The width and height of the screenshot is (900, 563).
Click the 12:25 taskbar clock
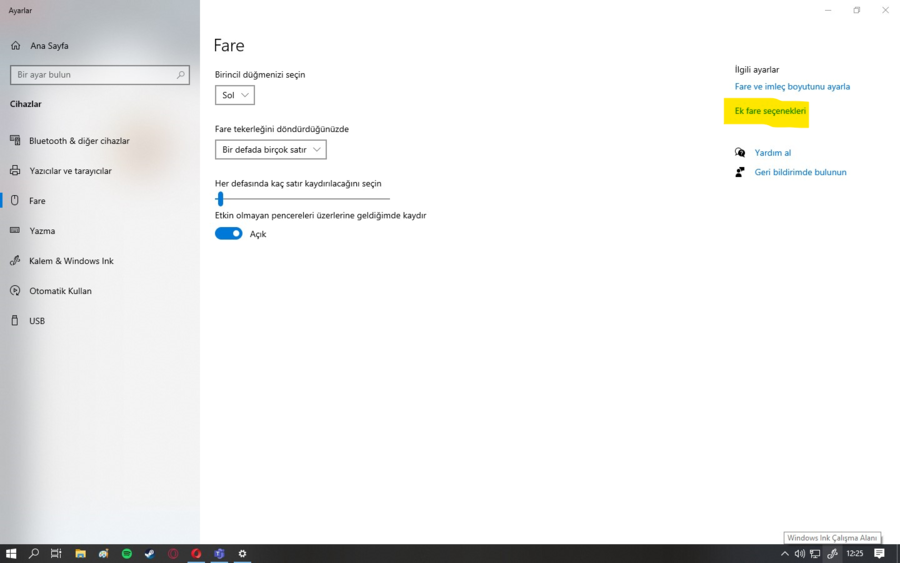(855, 554)
